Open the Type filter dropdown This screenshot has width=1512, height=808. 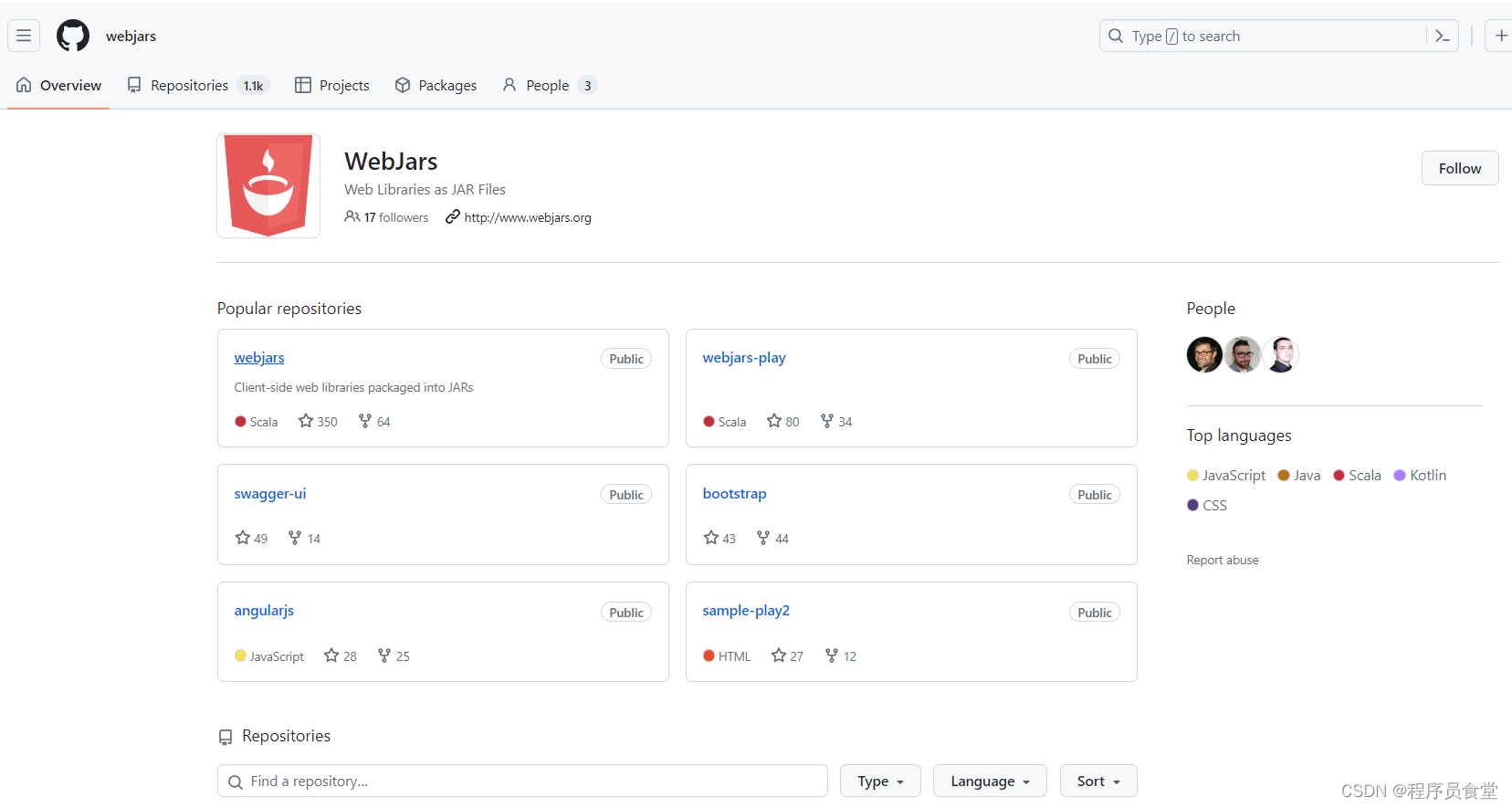click(x=880, y=781)
